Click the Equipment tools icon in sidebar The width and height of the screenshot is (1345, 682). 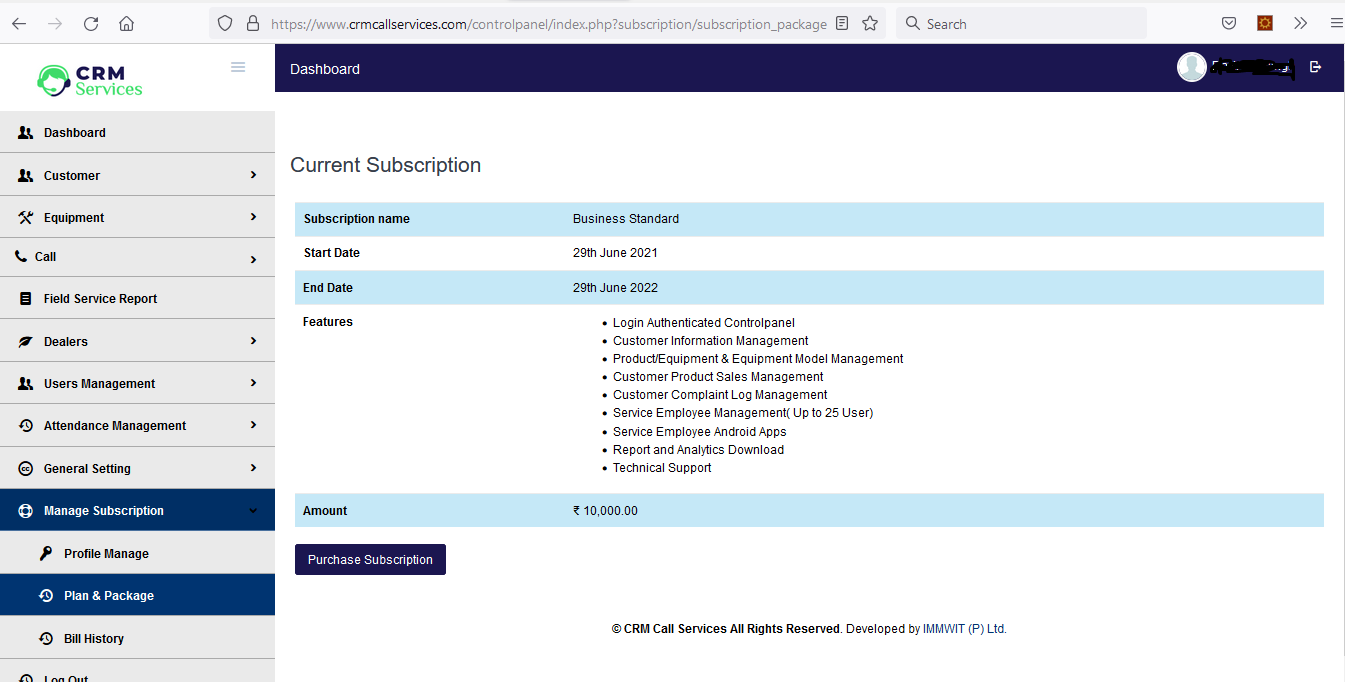click(26, 217)
